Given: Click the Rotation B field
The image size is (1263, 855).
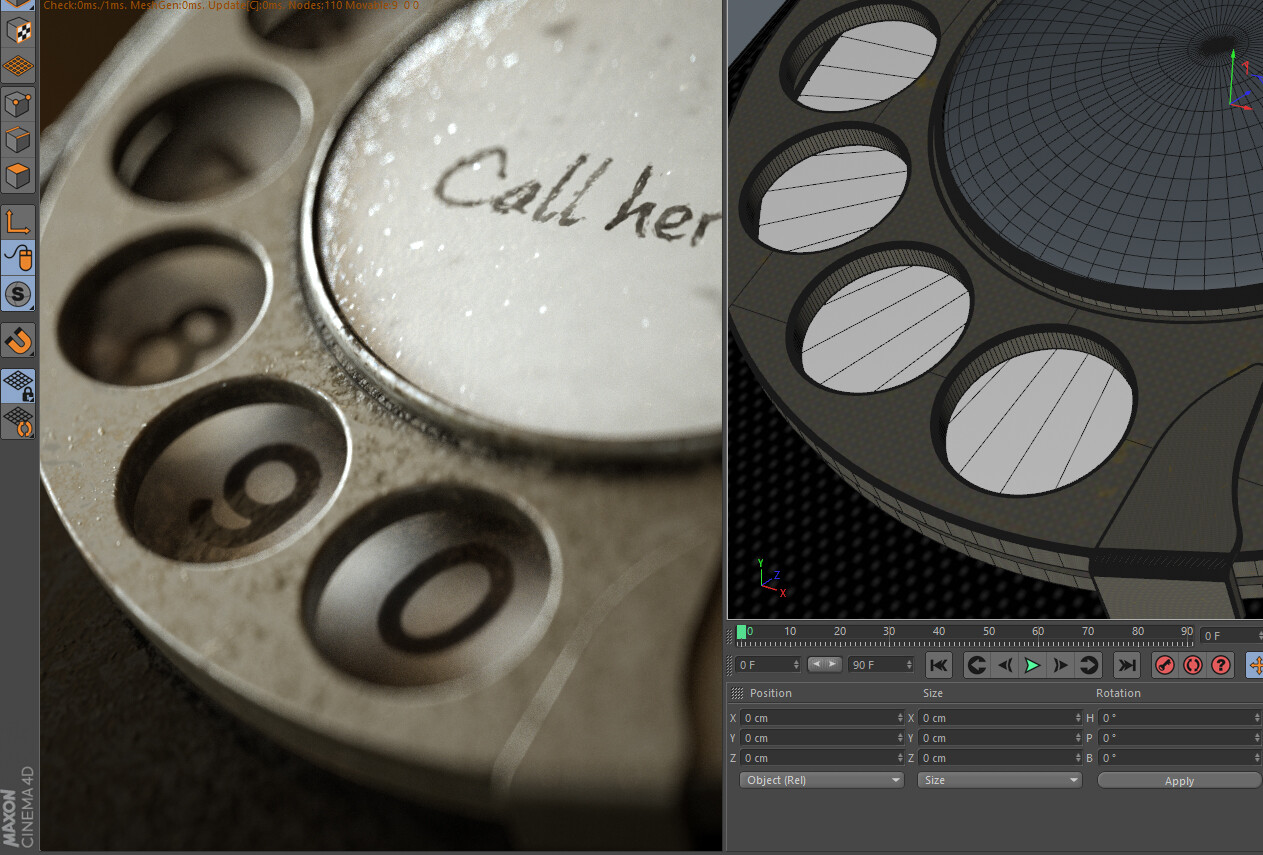Looking at the screenshot, I should pos(1179,758).
